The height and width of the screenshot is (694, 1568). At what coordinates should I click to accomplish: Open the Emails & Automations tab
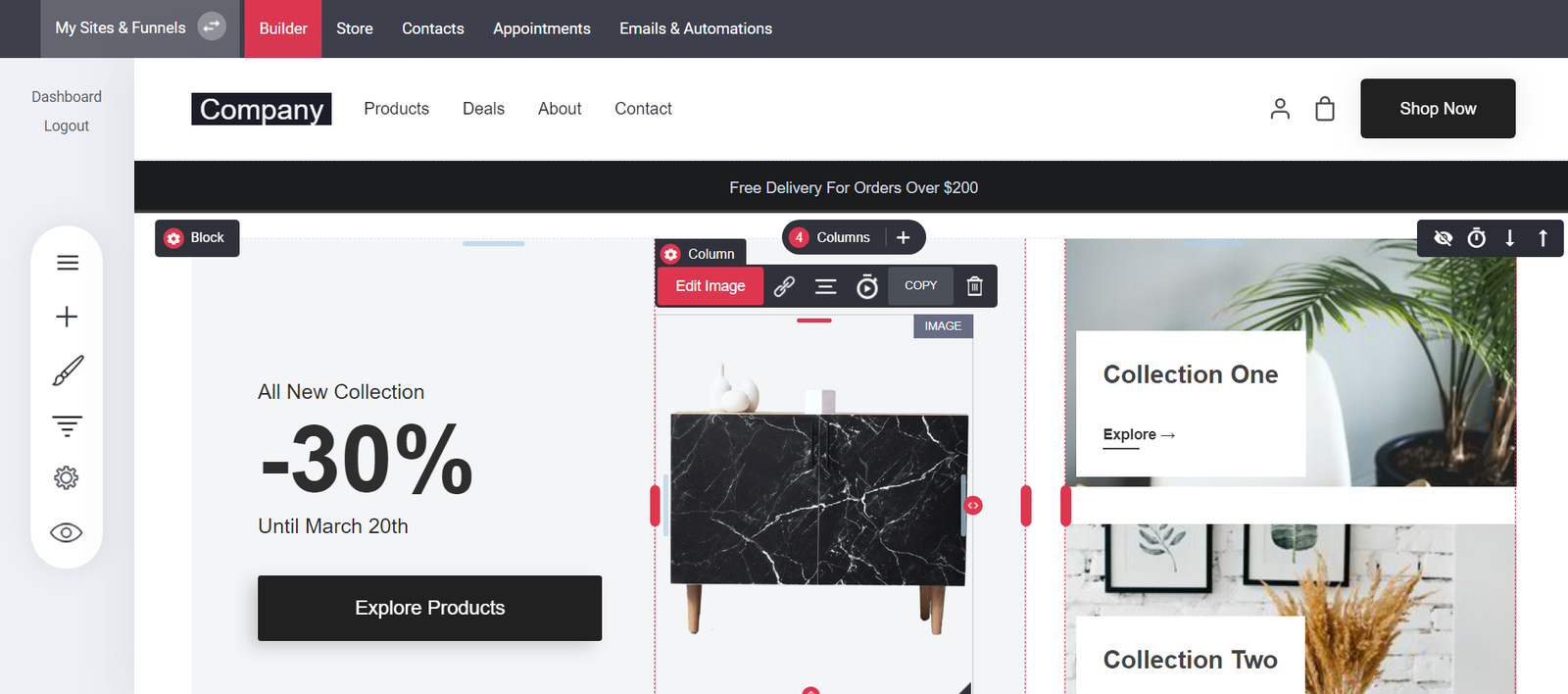tap(696, 28)
